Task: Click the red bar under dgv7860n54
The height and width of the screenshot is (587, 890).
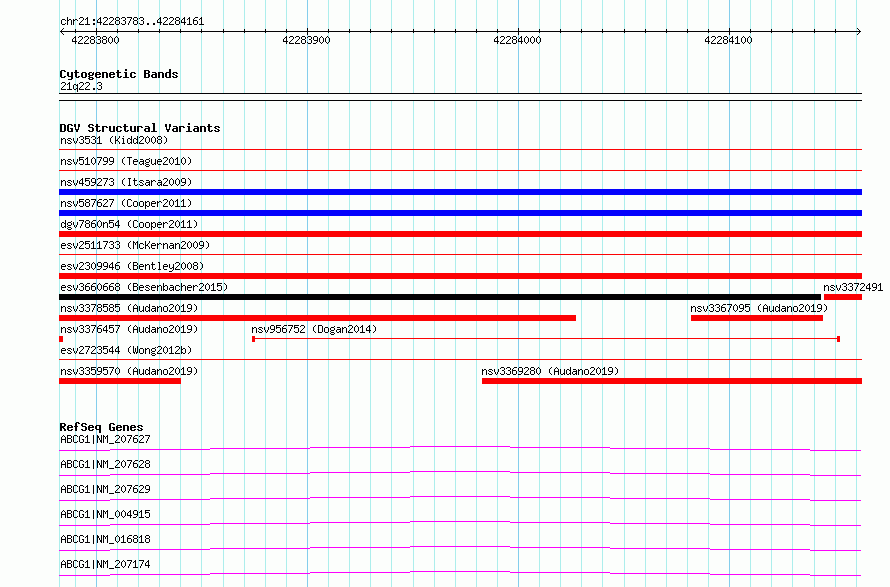Action: [460, 234]
